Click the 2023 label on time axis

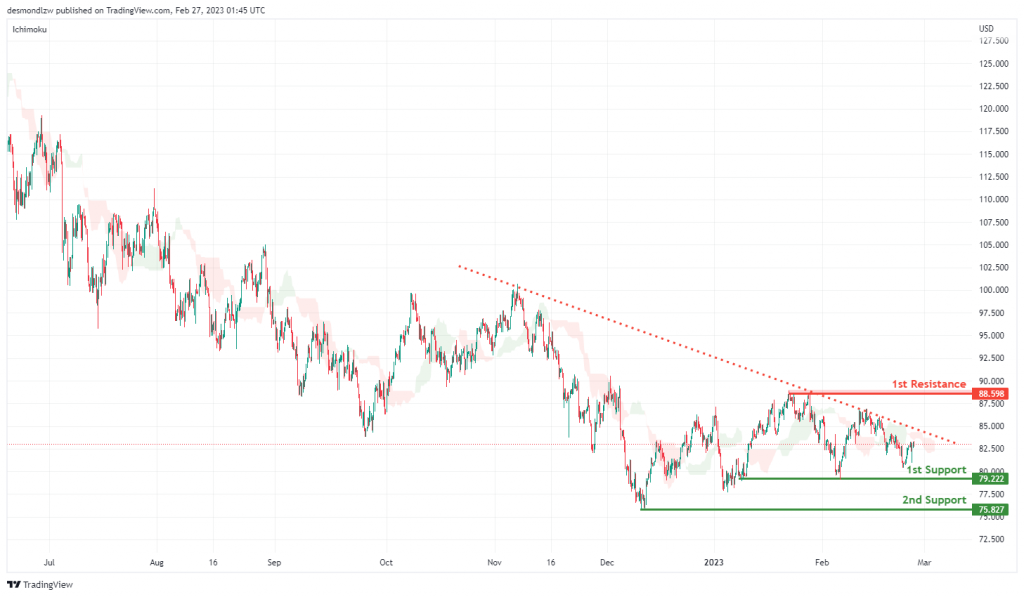pos(714,562)
